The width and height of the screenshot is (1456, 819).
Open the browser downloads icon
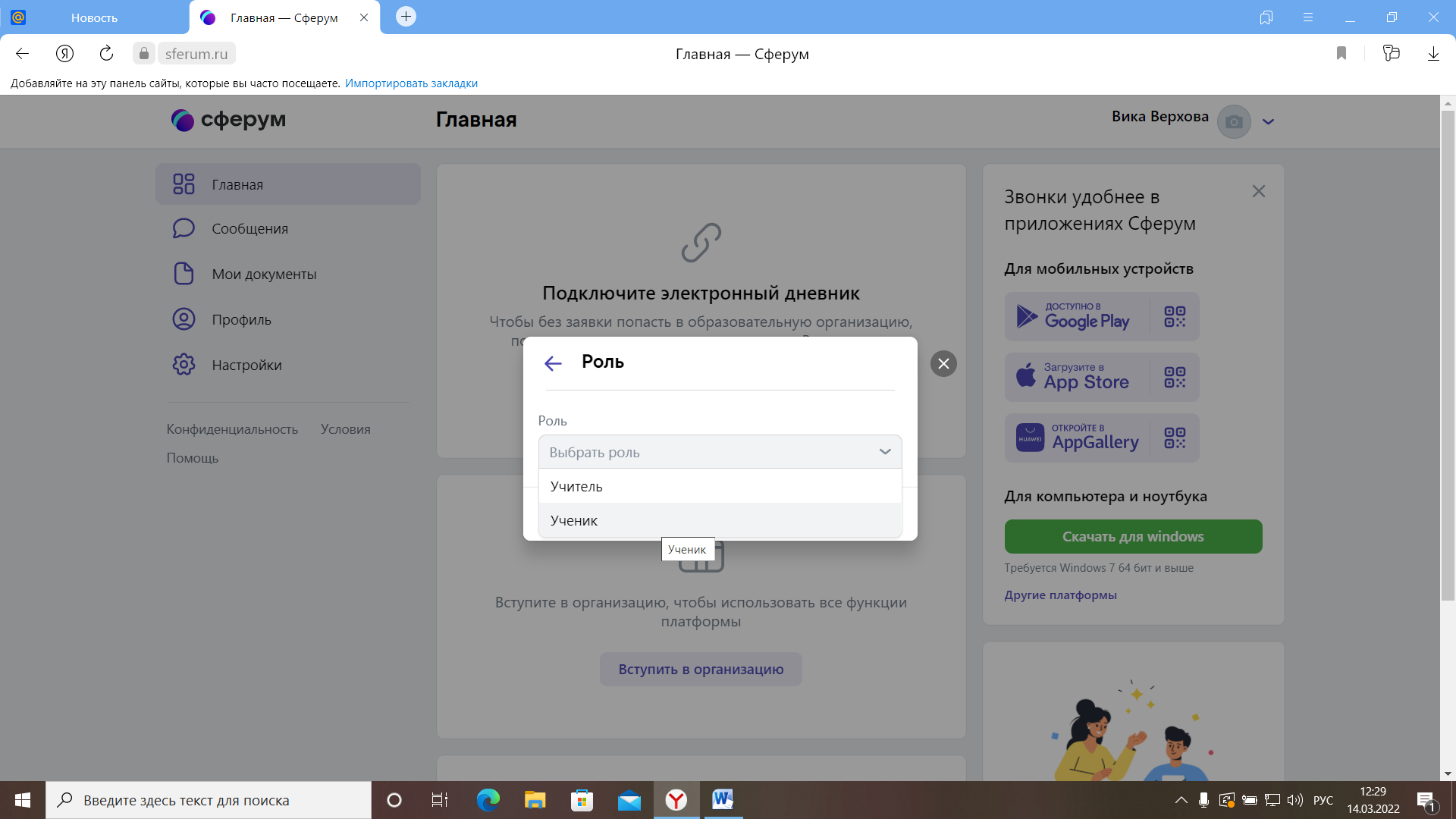click(x=1433, y=54)
